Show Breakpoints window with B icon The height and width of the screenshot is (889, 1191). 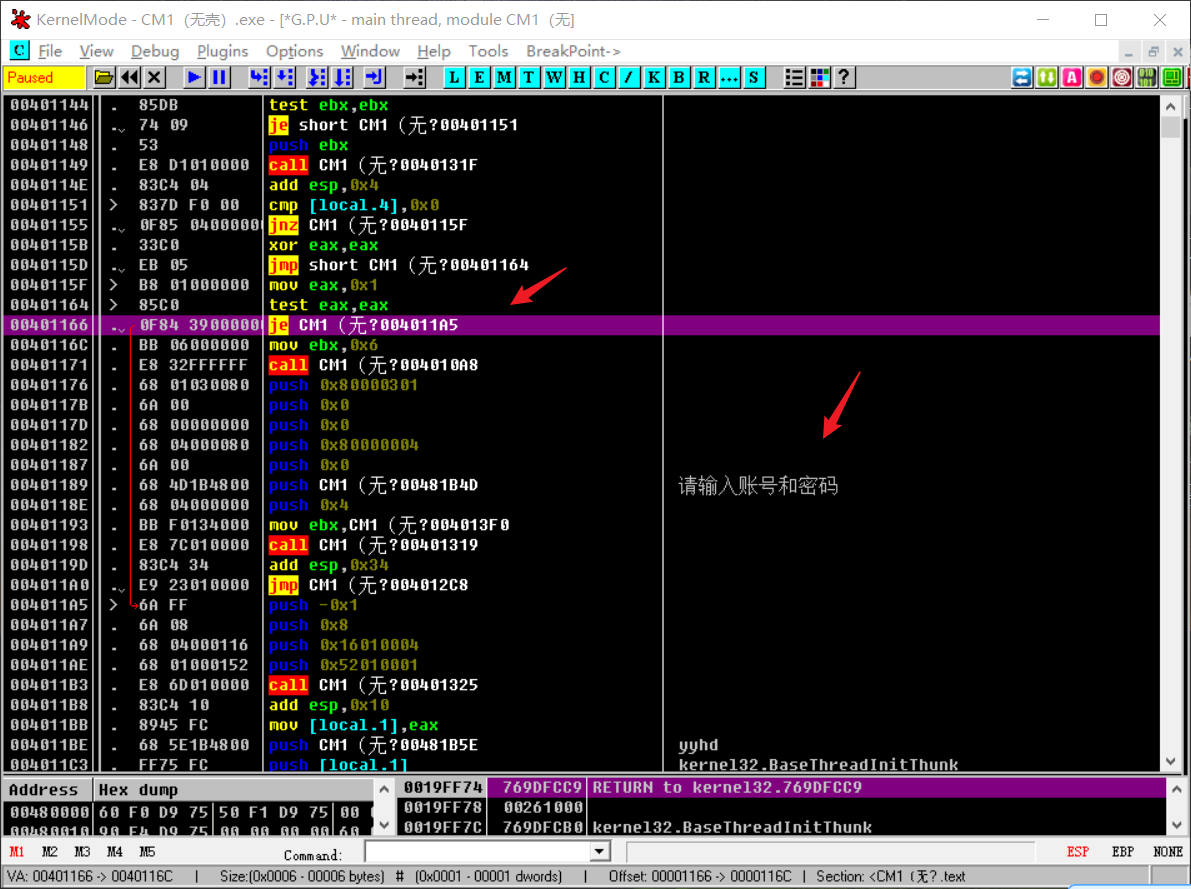coord(679,77)
